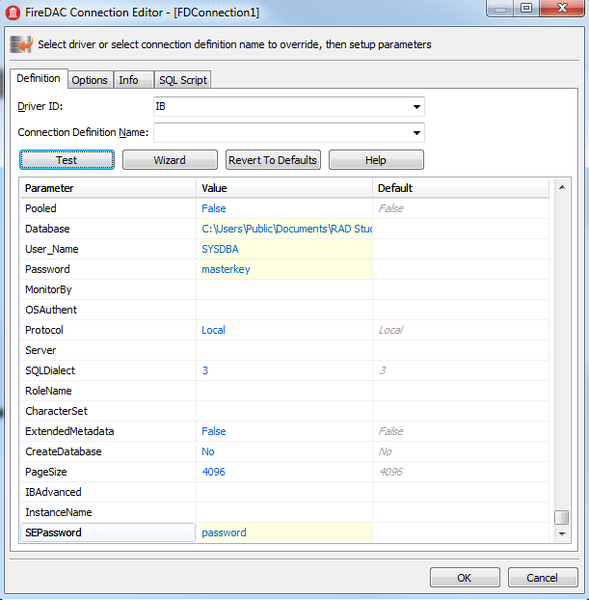Viewport: 589px width, 600px height.
Task: Confirm with the OK button
Action: pyautogui.click(x=465, y=577)
